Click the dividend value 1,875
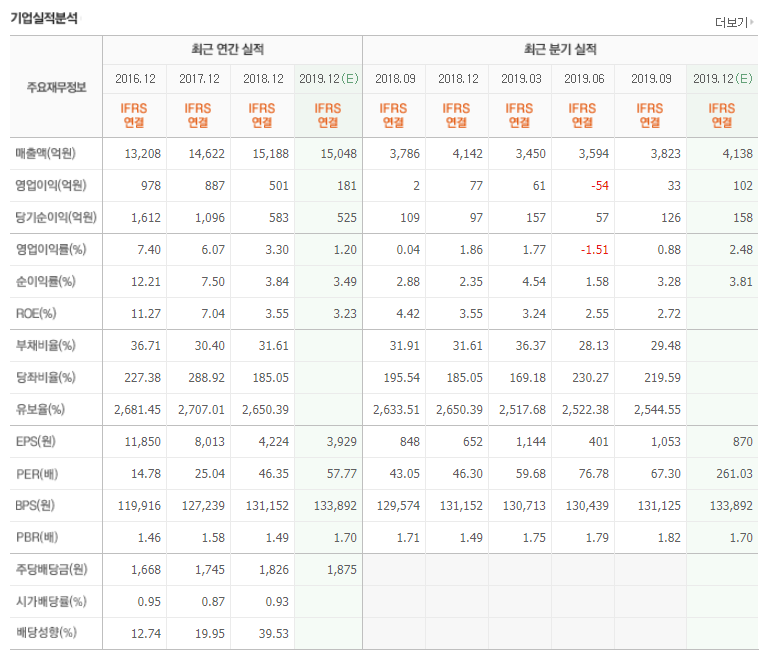 click(341, 570)
